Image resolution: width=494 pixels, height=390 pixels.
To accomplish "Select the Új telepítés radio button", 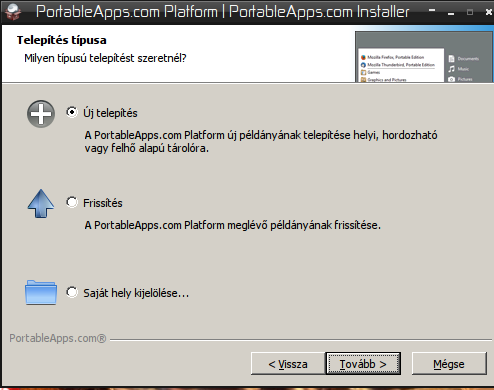I will [x=72, y=112].
